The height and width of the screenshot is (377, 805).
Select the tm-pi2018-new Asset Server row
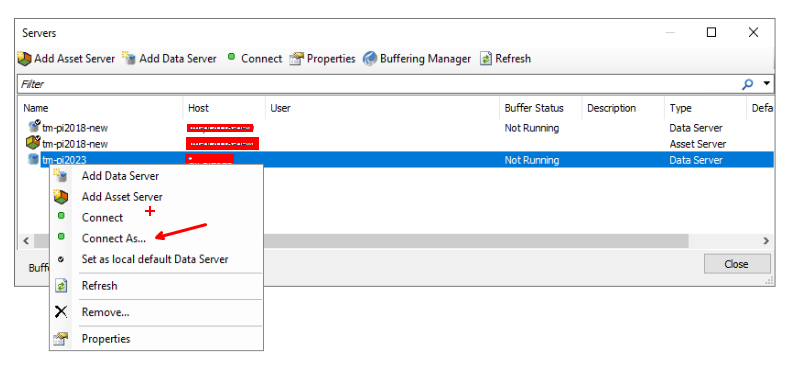(x=396, y=144)
